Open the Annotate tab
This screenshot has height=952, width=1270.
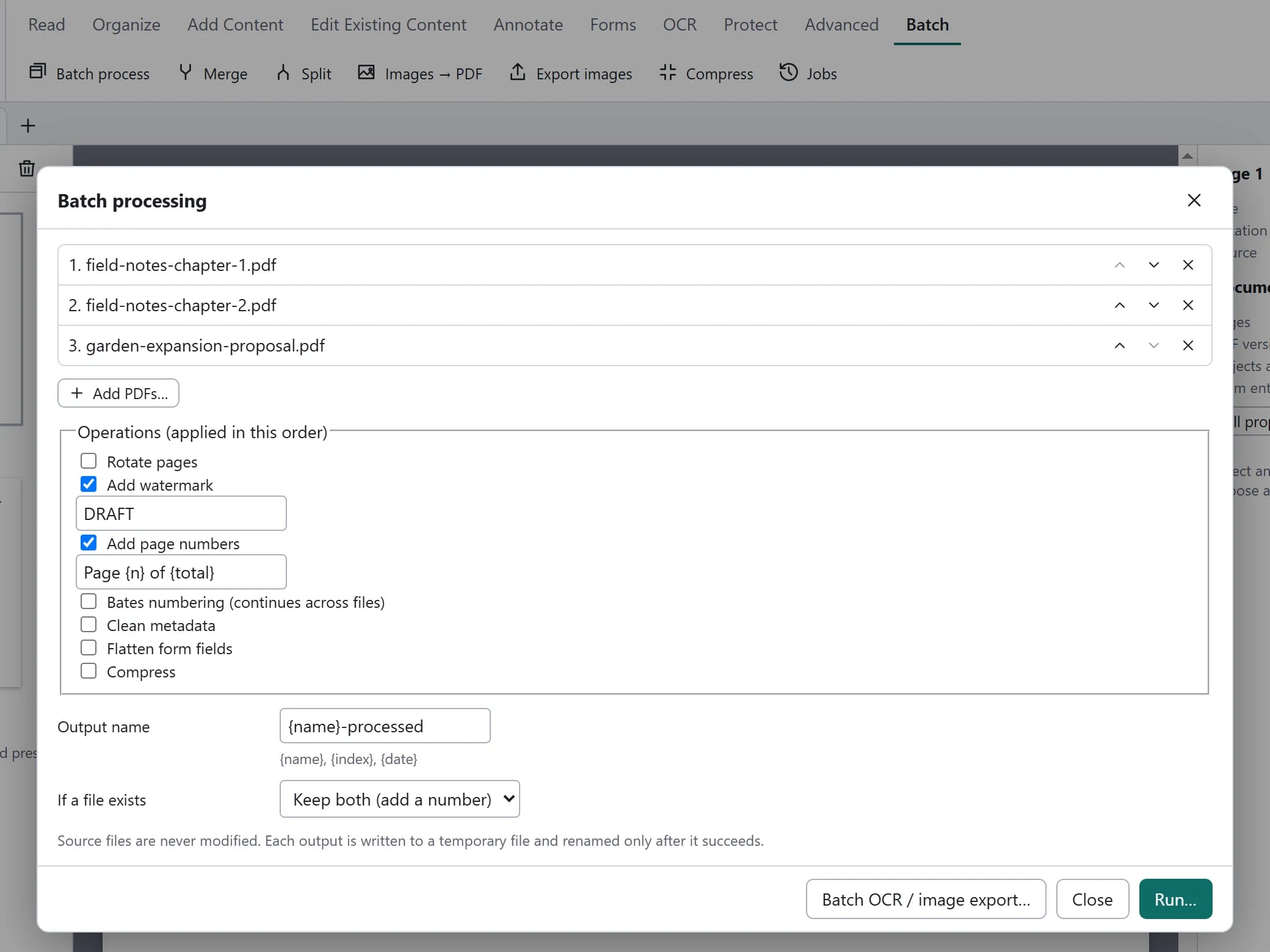tap(528, 24)
